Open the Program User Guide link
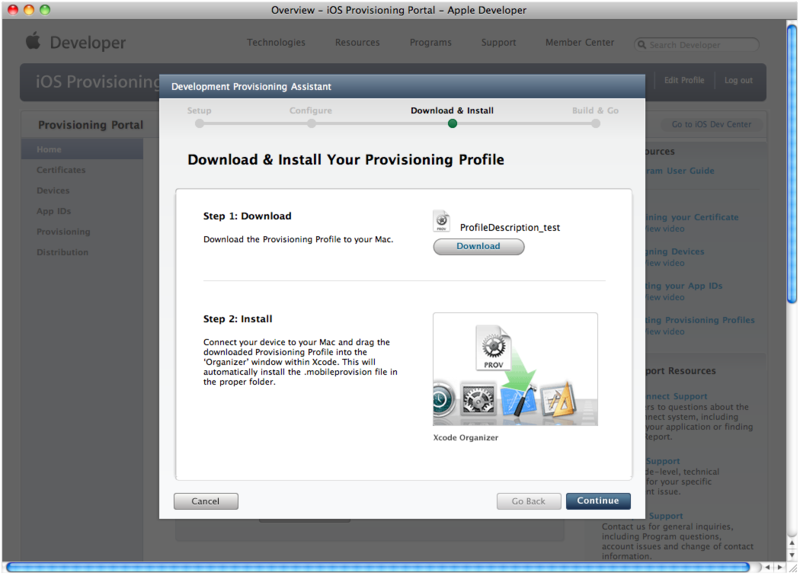 coord(680,171)
